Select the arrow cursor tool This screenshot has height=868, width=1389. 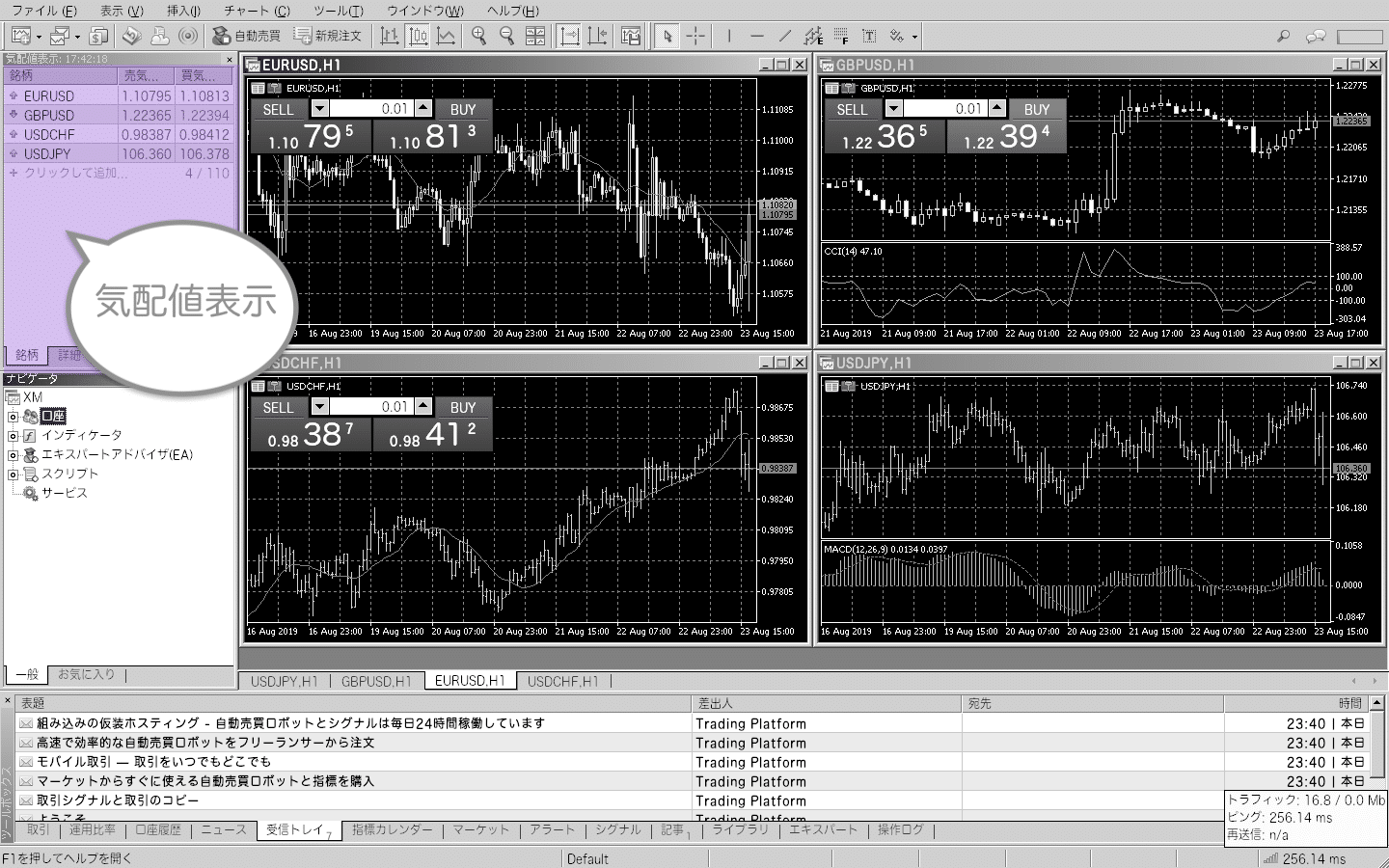pos(667,36)
